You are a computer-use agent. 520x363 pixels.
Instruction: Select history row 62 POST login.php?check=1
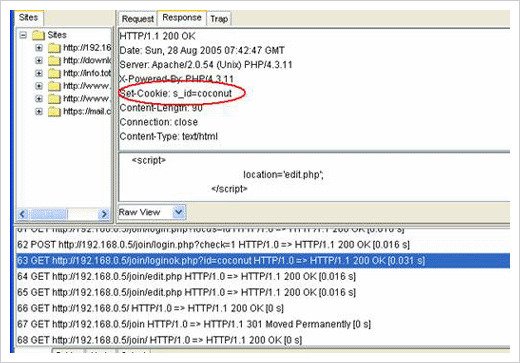click(263, 245)
